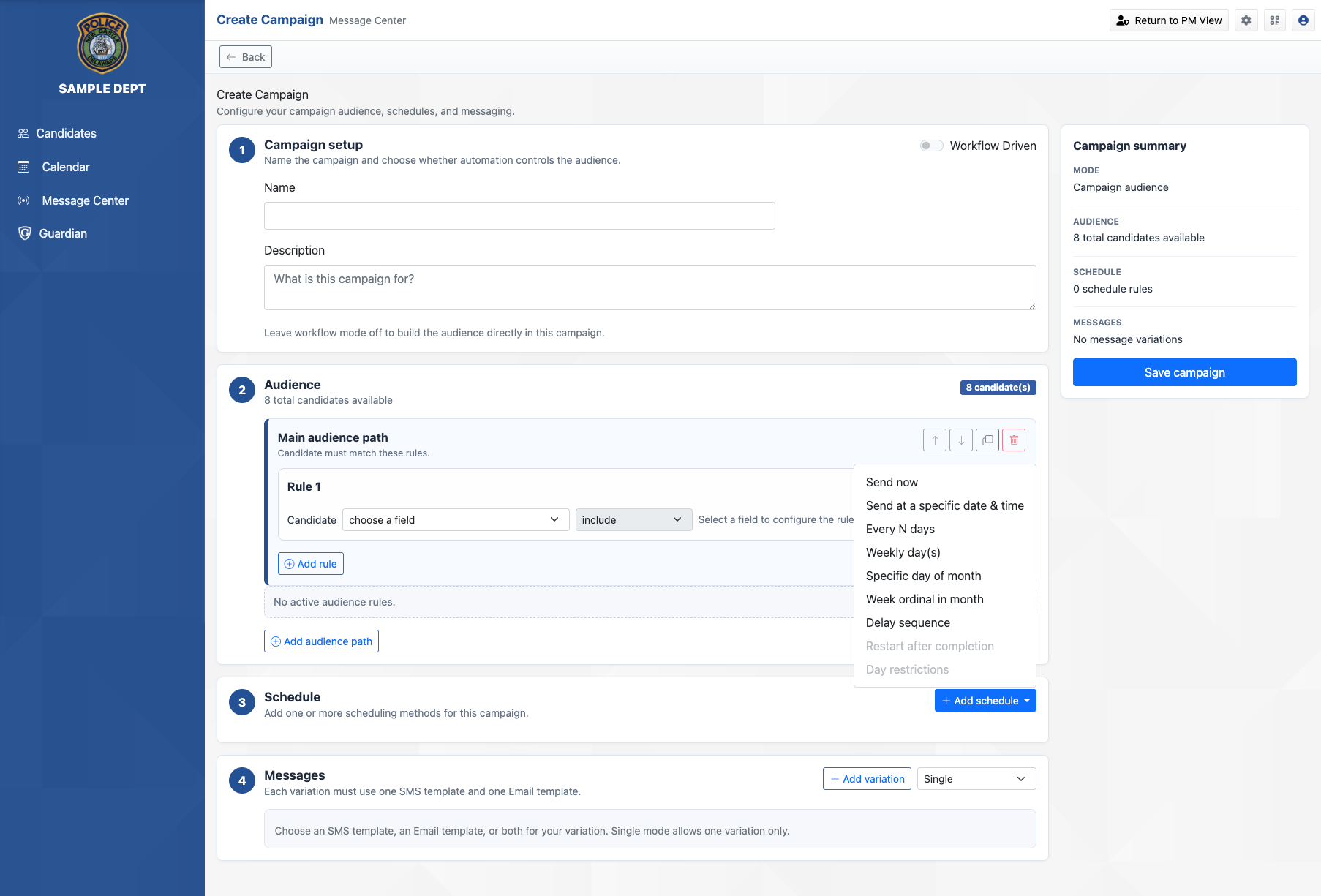Click '0 schedule rules' summary text

click(1113, 289)
